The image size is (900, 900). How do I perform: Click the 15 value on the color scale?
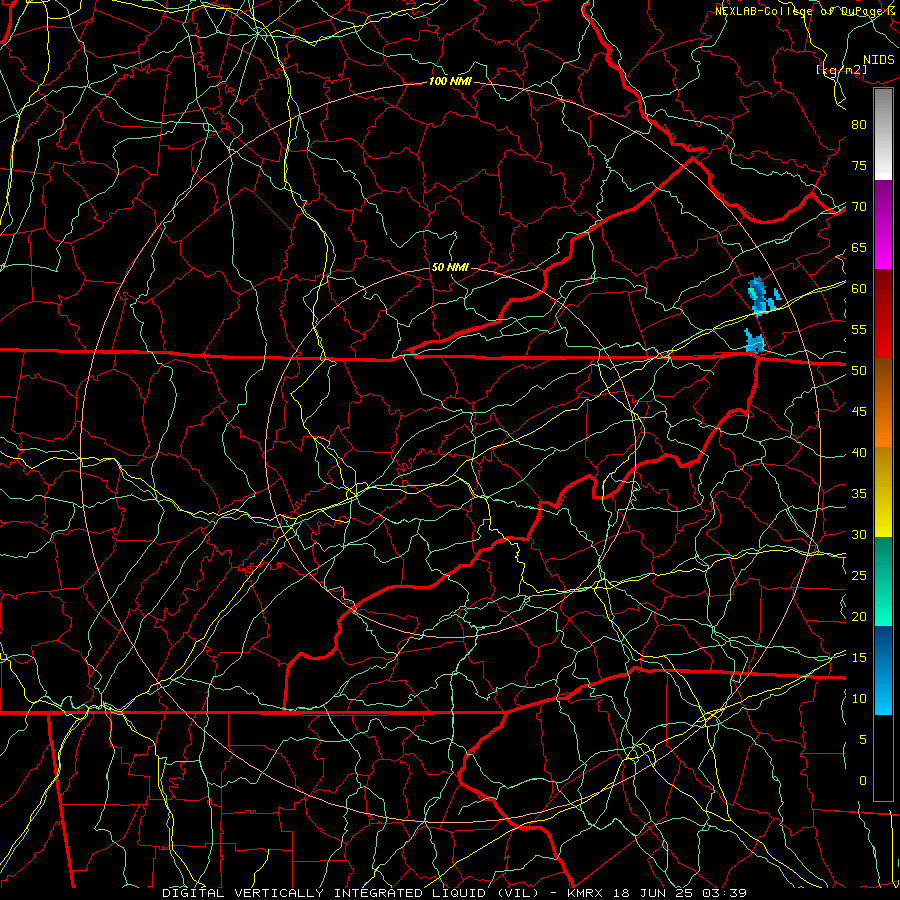(859, 658)
